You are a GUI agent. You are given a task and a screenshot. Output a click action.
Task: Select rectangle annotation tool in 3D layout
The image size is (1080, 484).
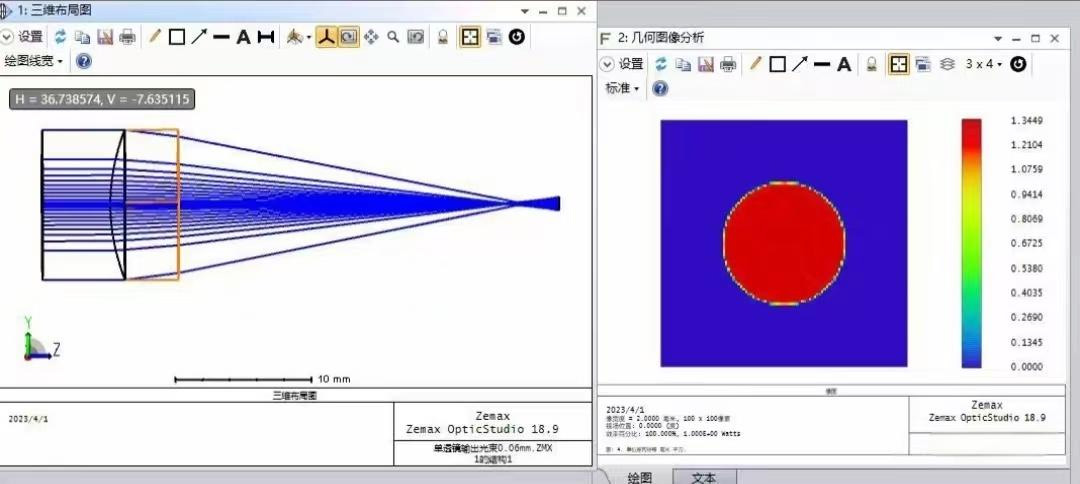coord(176,37)
